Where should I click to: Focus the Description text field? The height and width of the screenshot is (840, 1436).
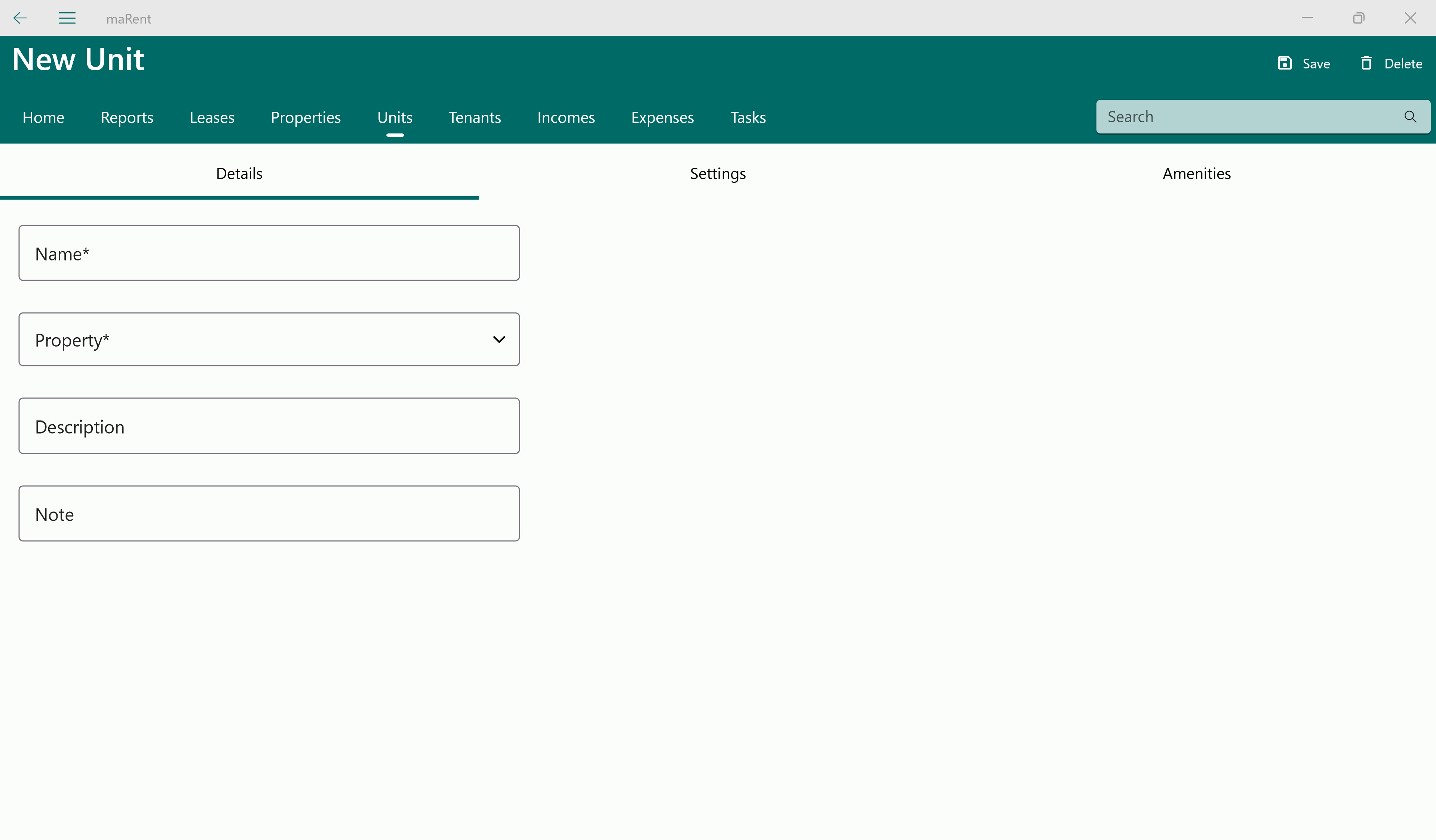tap(269, 427)
